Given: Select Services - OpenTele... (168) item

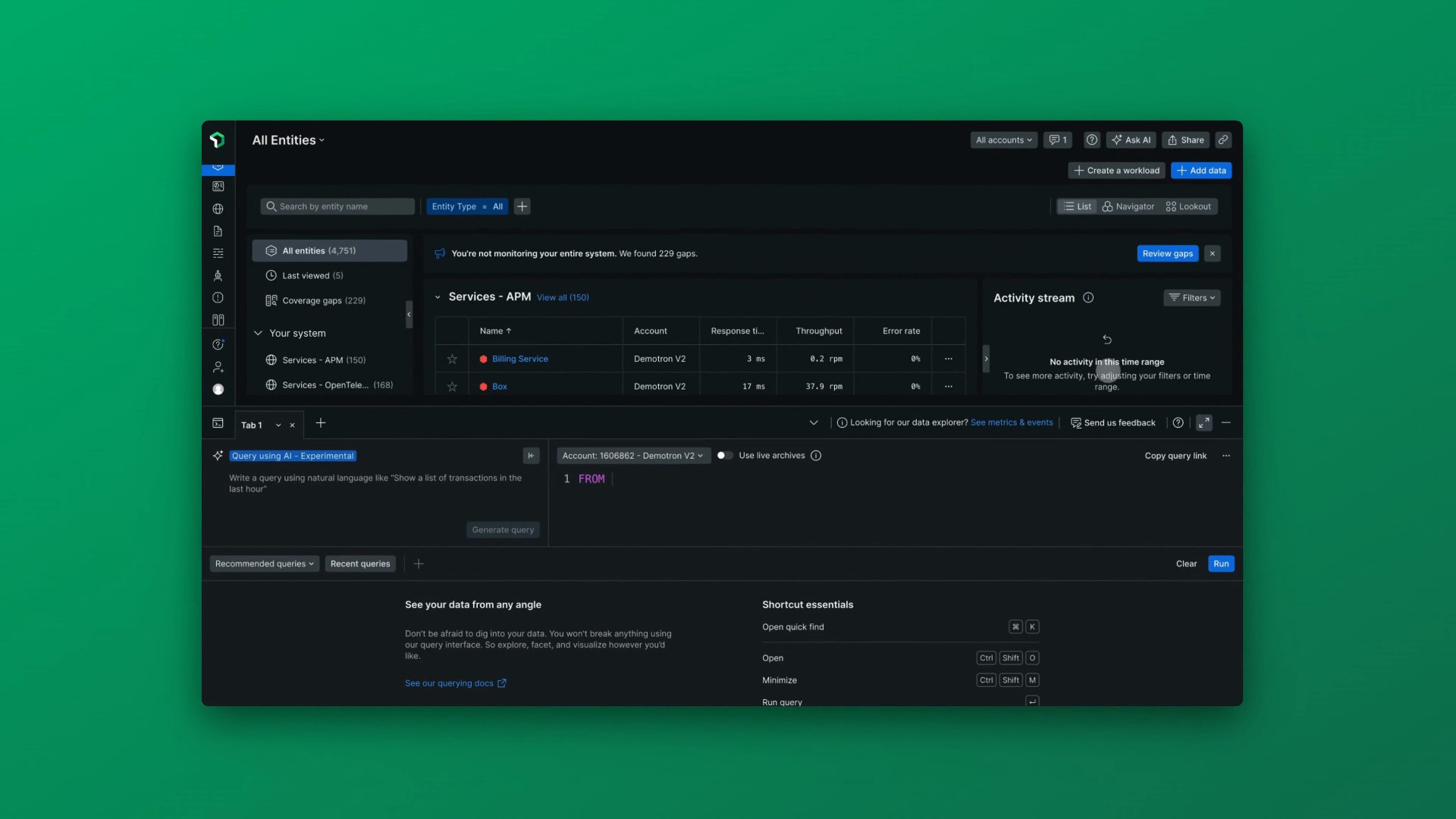Looking at the screenshot, I should click(330, 385).
